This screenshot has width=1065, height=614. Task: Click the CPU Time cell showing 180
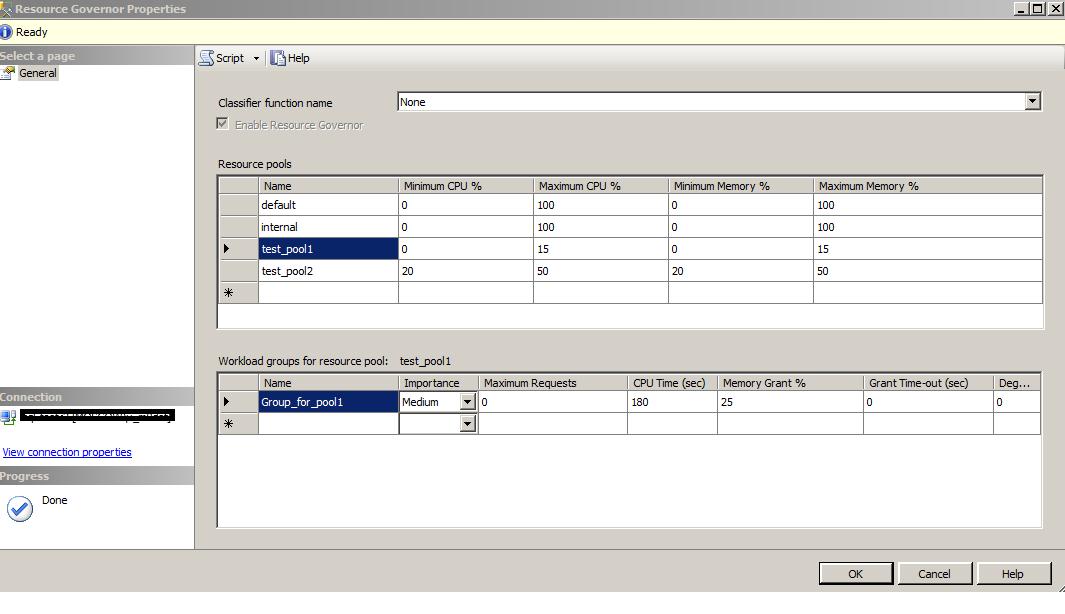point(671,402)
